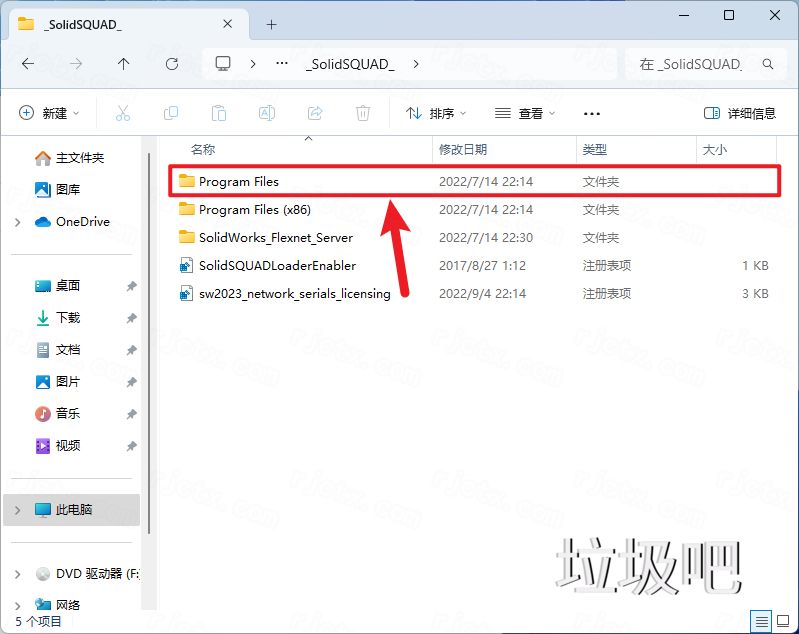Open 图片 in the sidebar
Viewport: 799px width, 634px height.
click(x=58, y=381)
